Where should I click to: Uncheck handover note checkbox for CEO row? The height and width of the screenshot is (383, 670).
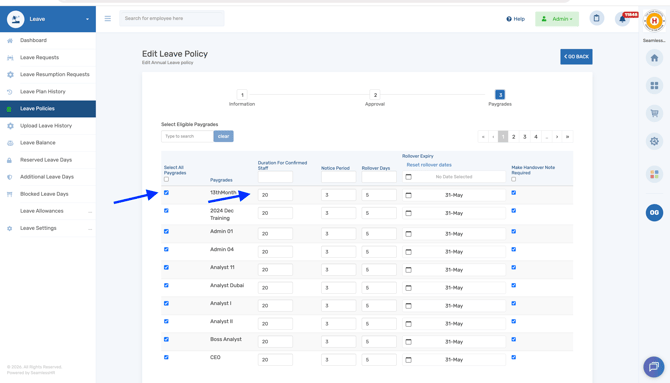(x=514, y=357)
